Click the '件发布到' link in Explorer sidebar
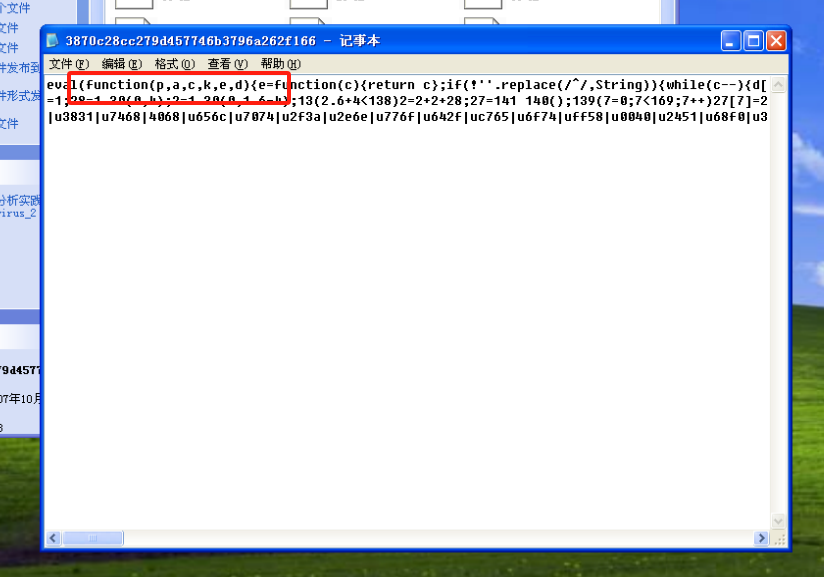The height and width of the screenshot is (577, 824). [20, 68]
